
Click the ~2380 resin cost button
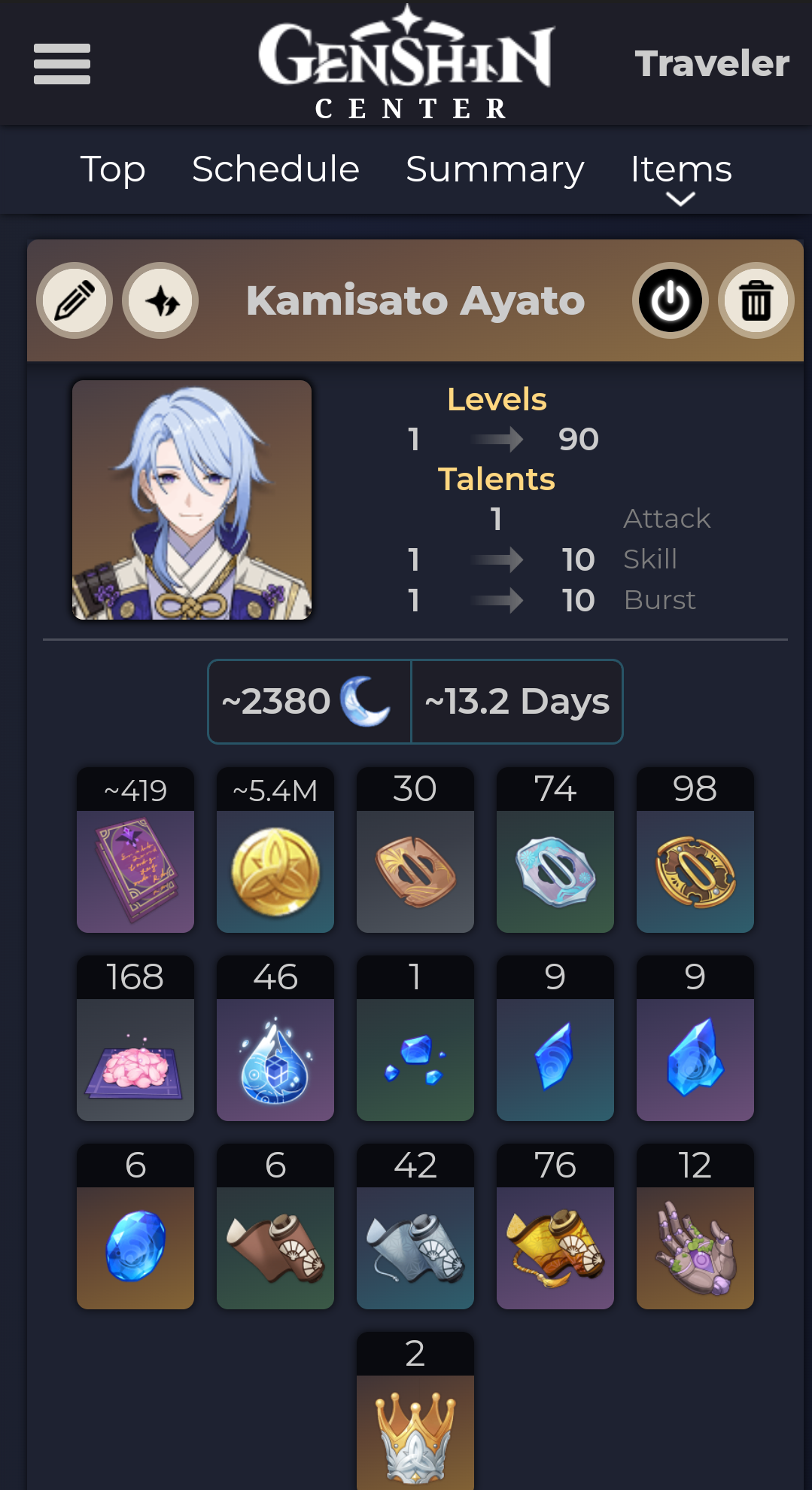pos(309,702)
